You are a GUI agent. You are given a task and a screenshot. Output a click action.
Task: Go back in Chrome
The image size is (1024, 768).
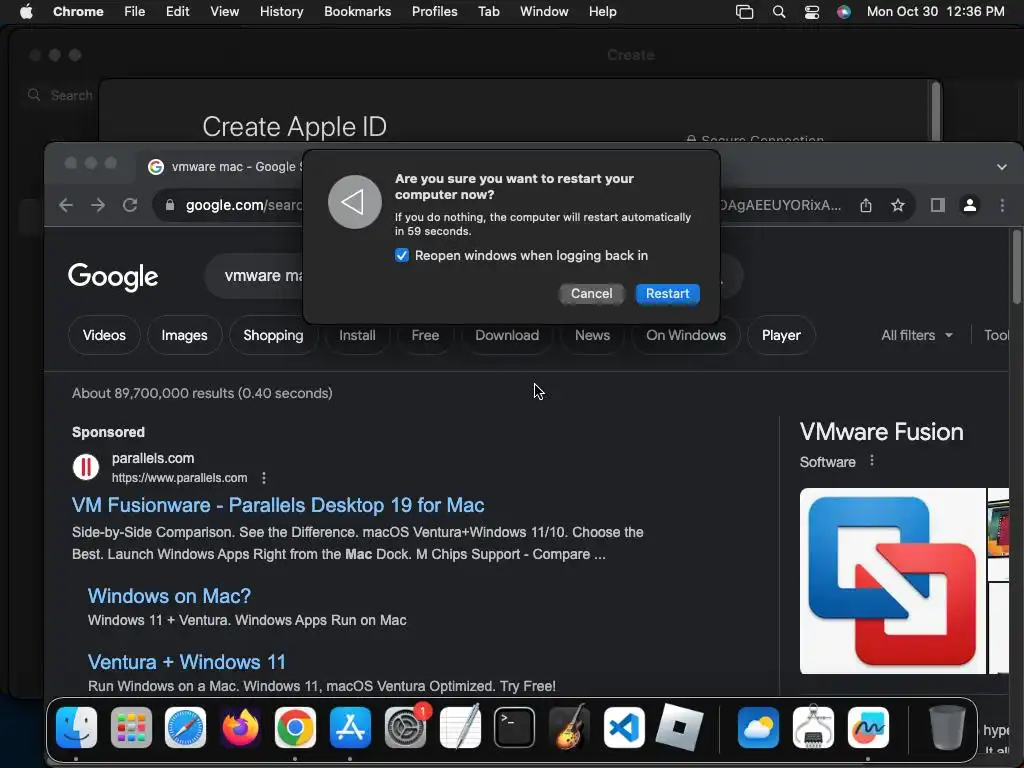click(66, 205)
